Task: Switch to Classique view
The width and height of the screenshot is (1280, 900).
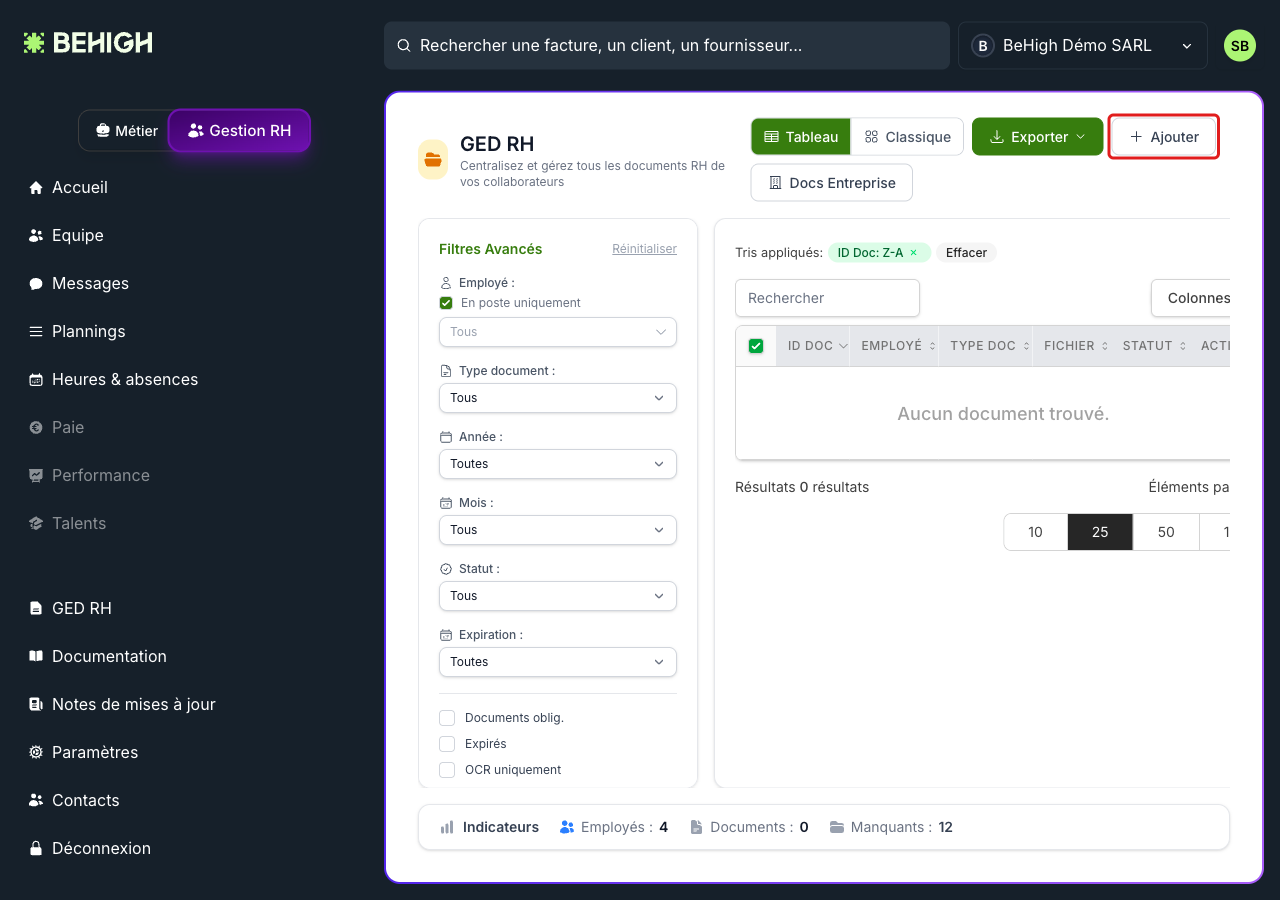Action: click(x=908, y=137)
